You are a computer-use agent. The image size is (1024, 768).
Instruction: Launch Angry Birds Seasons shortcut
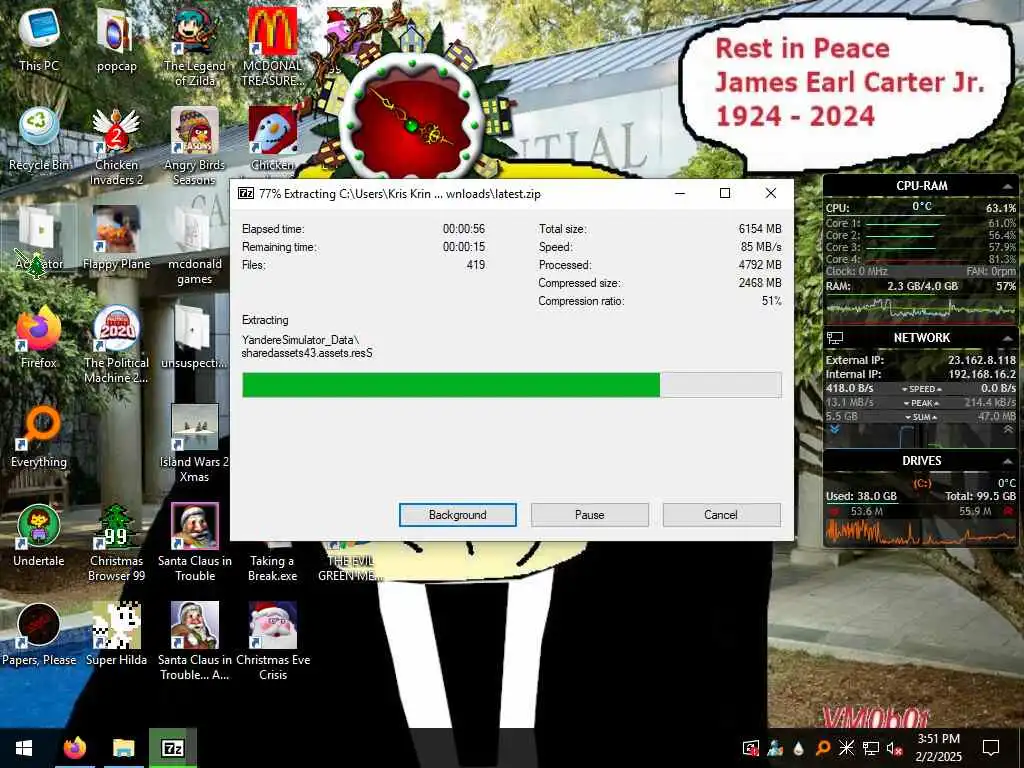click(x=195, y=146)
